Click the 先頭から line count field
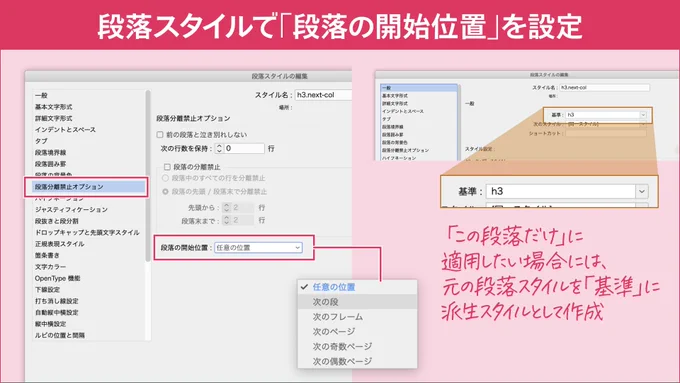This screenshot has width=680, height=383. (242, 208)
